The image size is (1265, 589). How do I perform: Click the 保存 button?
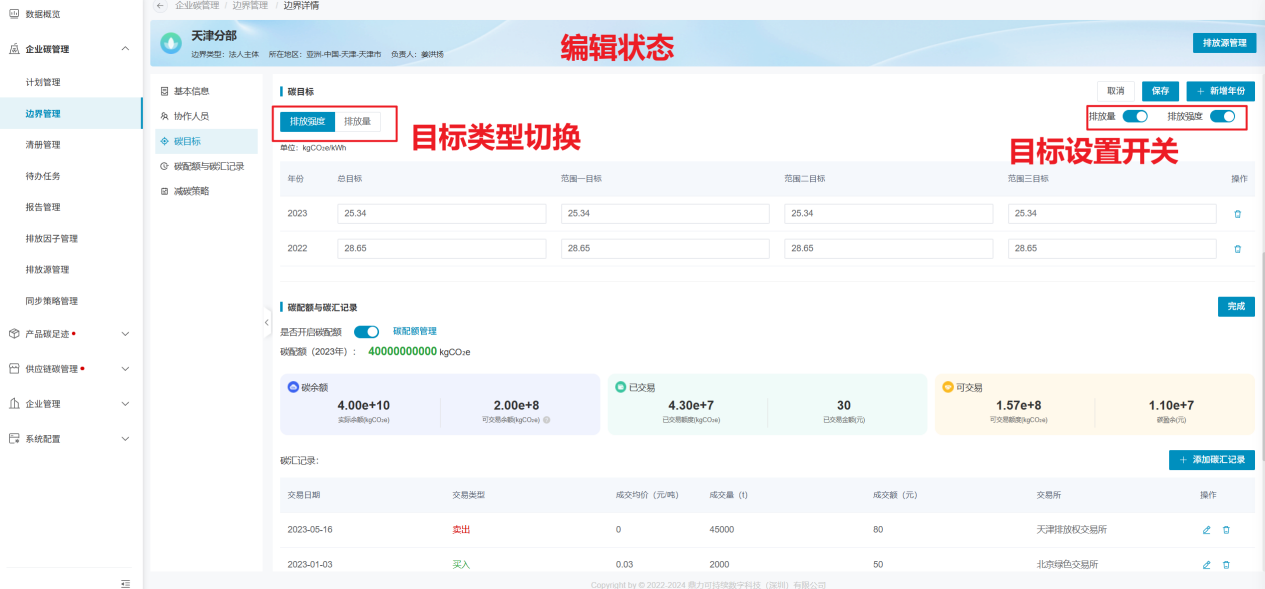pos(1160,91)
